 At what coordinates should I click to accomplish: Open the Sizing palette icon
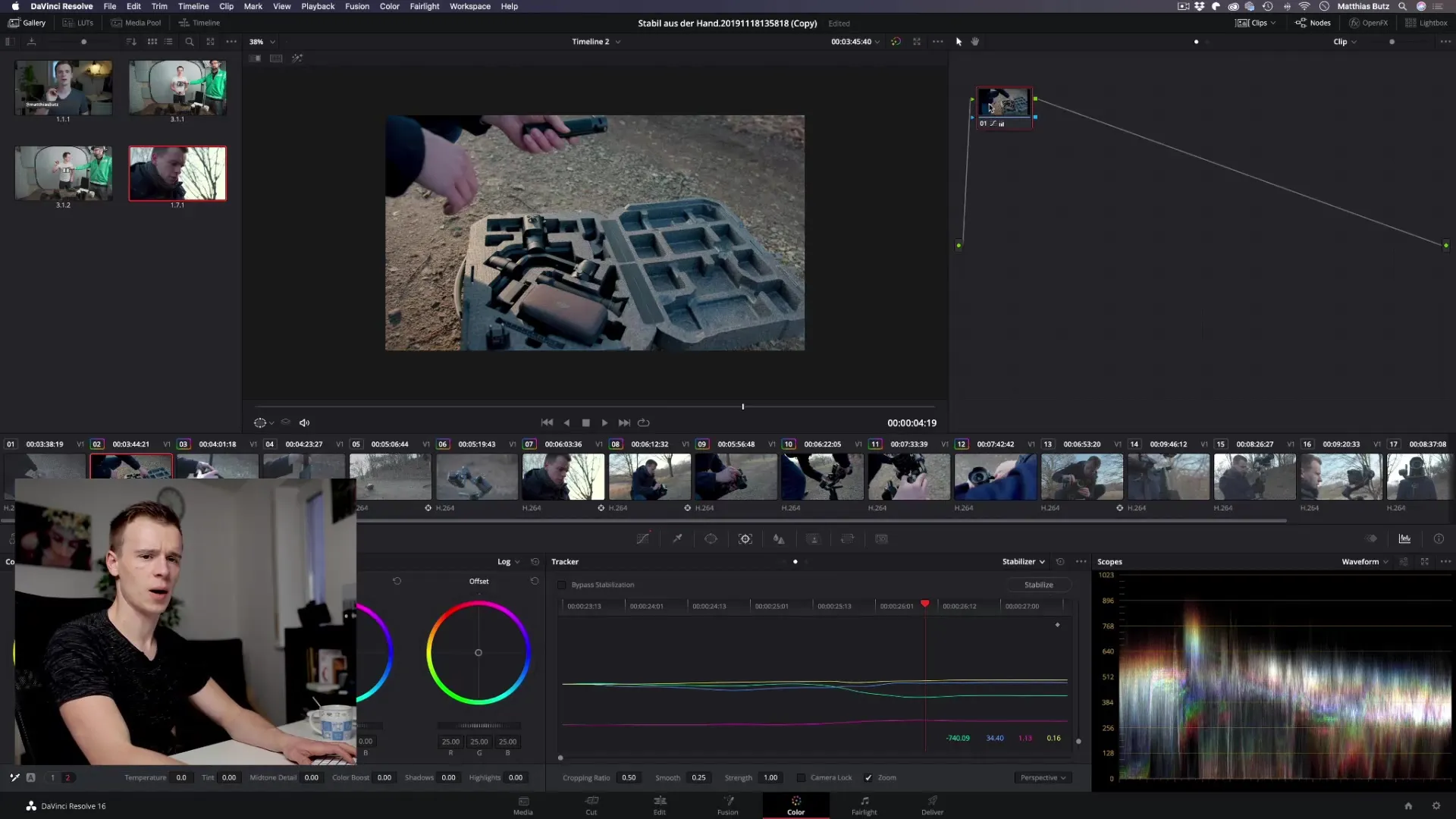(x=847, y=538)
